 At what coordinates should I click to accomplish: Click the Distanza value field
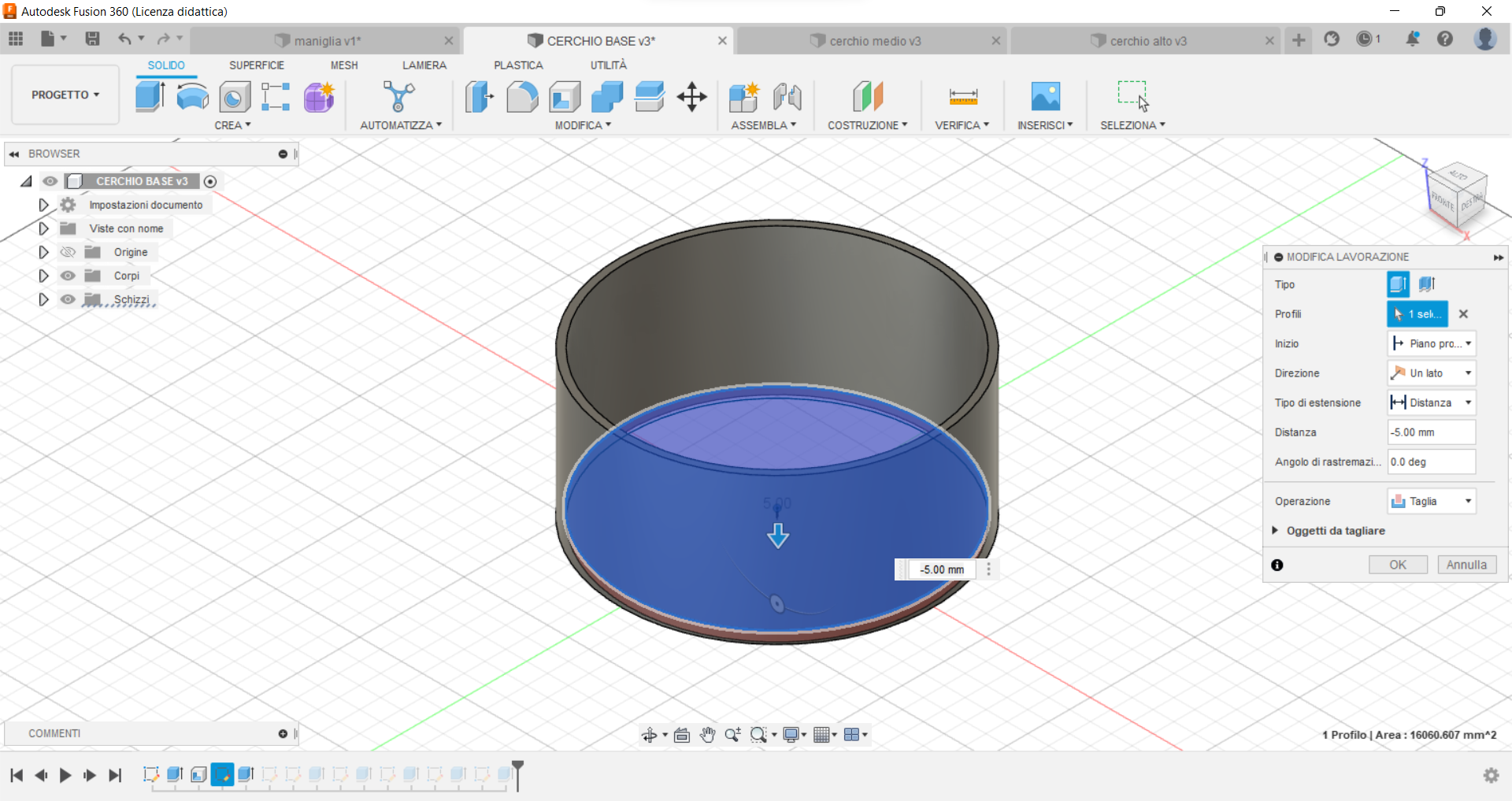click(x=1430, y=432)
